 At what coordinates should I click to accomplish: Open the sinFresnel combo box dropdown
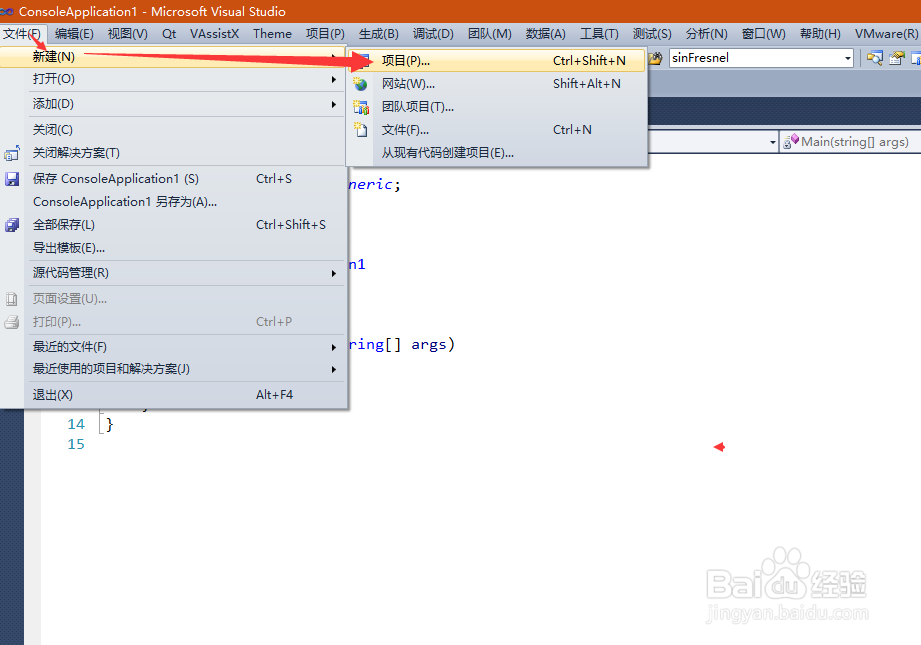848,58
